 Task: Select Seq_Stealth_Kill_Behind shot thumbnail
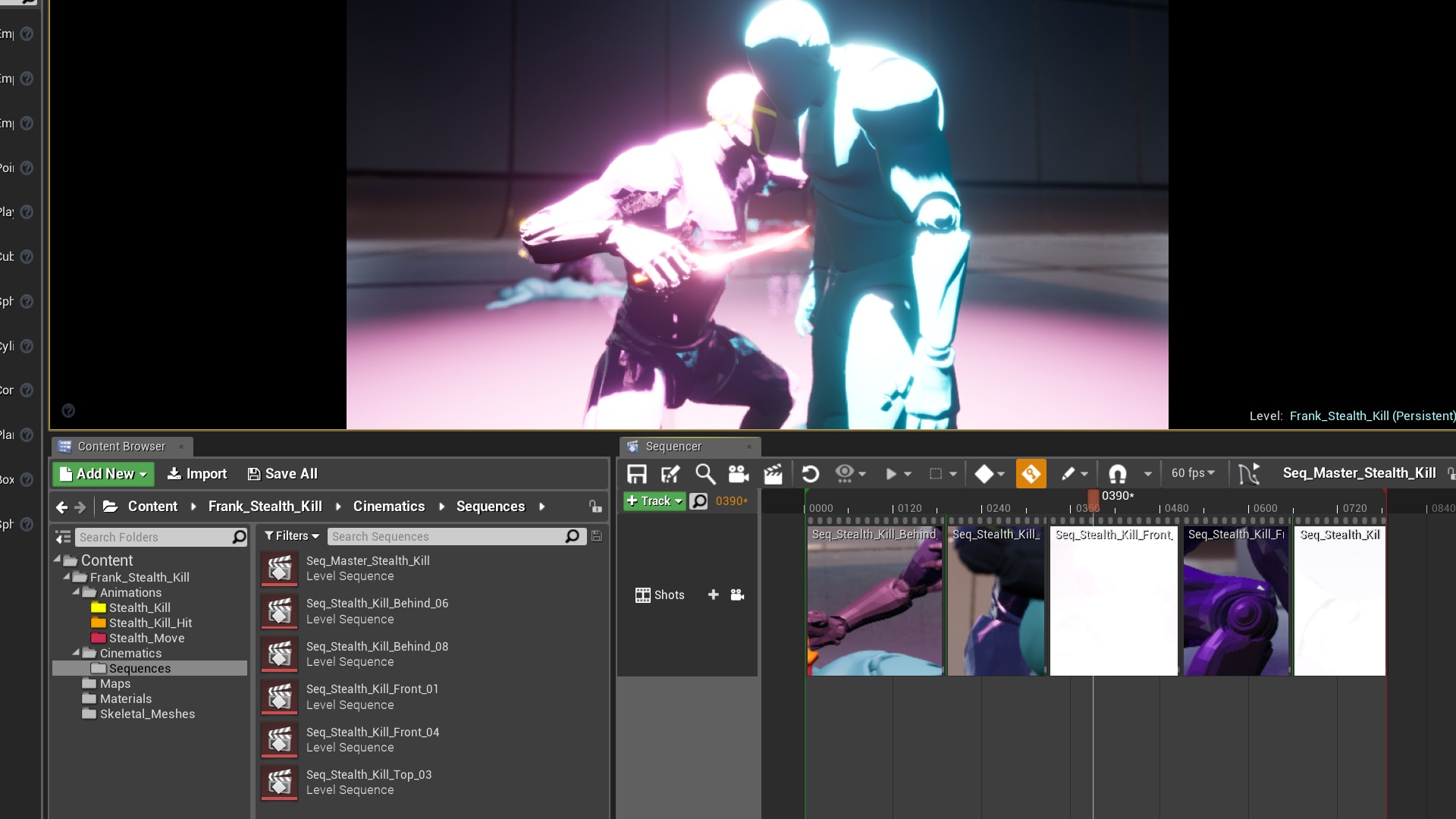[874, 600]
